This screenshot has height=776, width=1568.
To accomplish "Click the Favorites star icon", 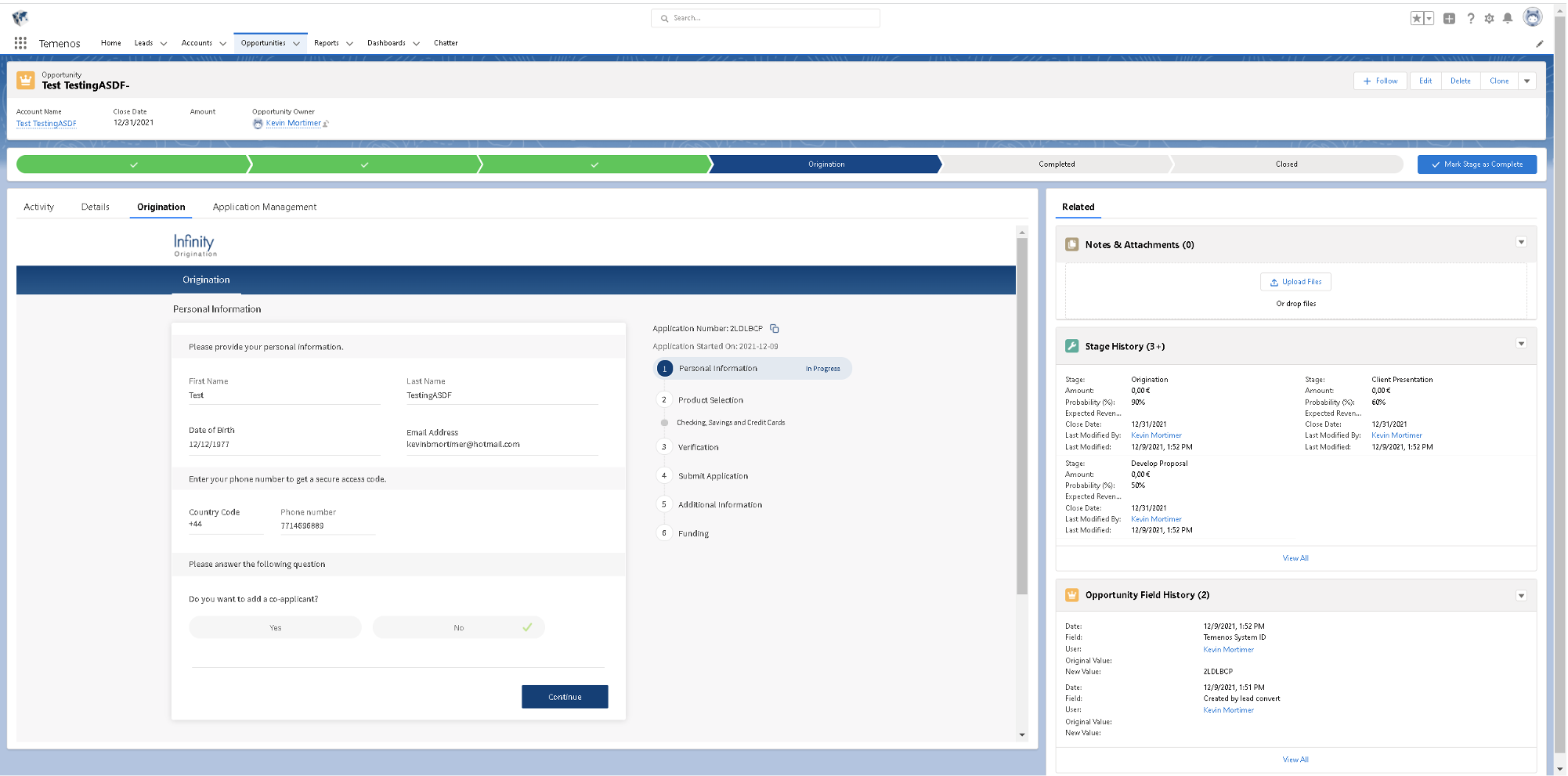I will [x=1417, y=18].
